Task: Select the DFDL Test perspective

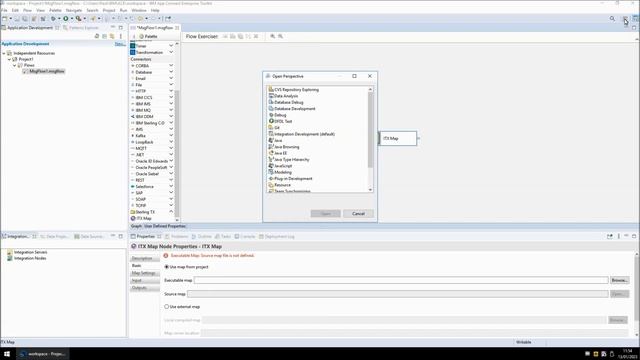Action: coord(283,121)
